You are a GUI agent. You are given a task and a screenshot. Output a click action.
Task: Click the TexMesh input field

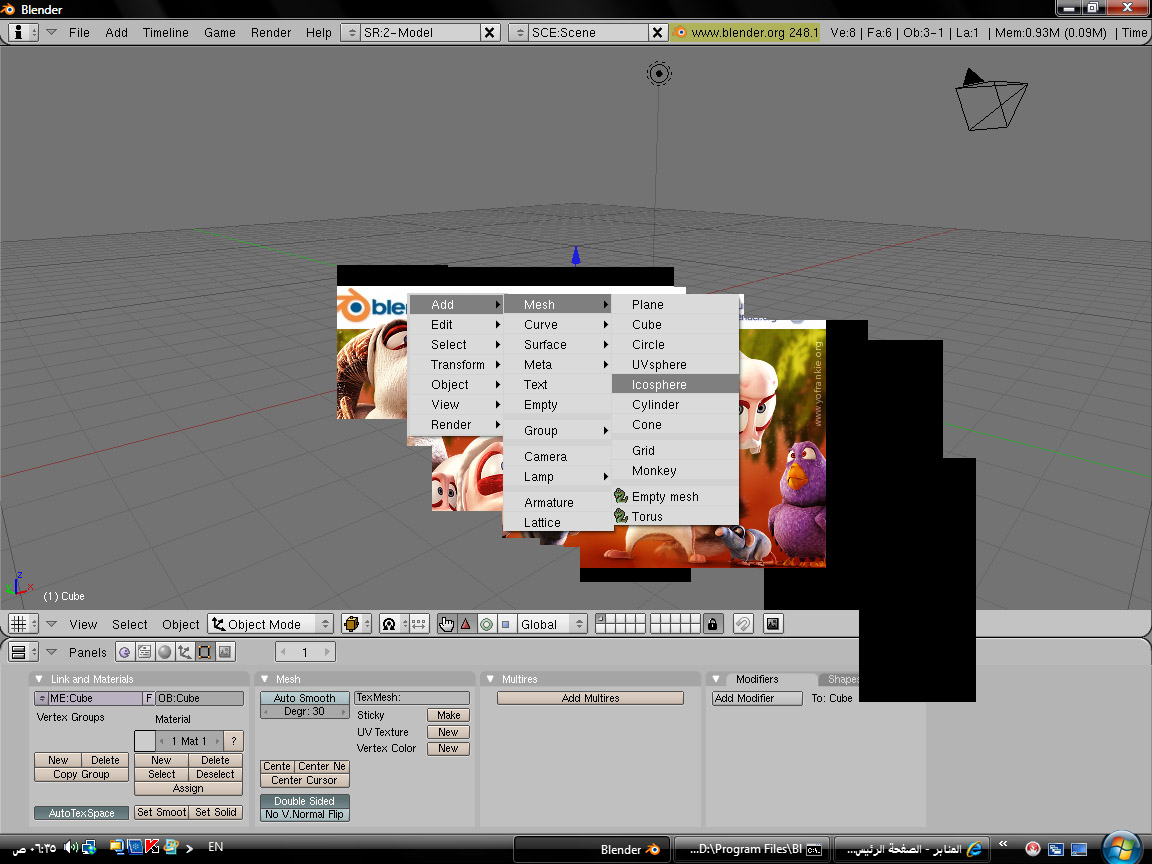point(411,697)
